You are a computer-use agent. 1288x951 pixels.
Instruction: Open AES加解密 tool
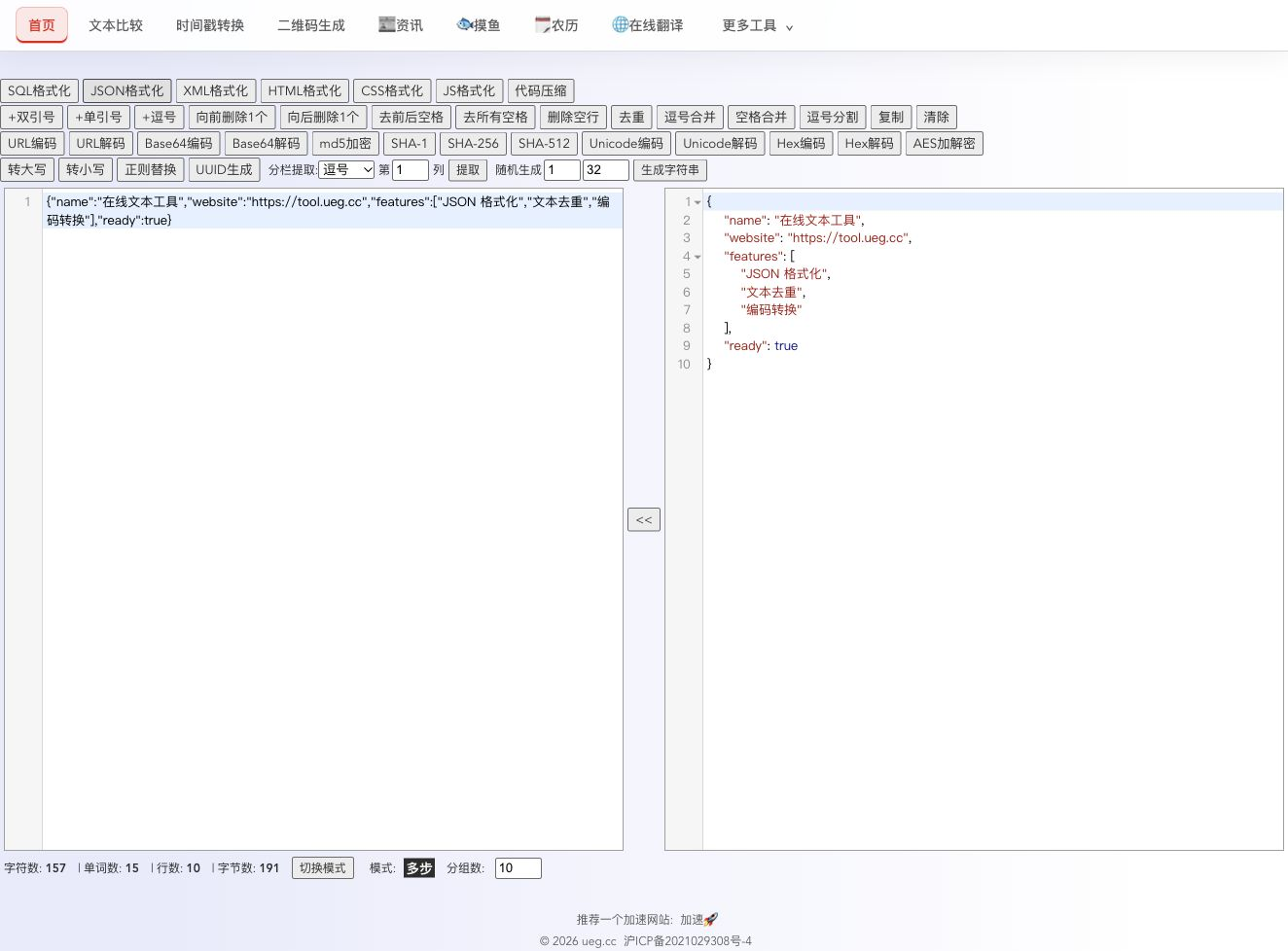click(944, 143)
